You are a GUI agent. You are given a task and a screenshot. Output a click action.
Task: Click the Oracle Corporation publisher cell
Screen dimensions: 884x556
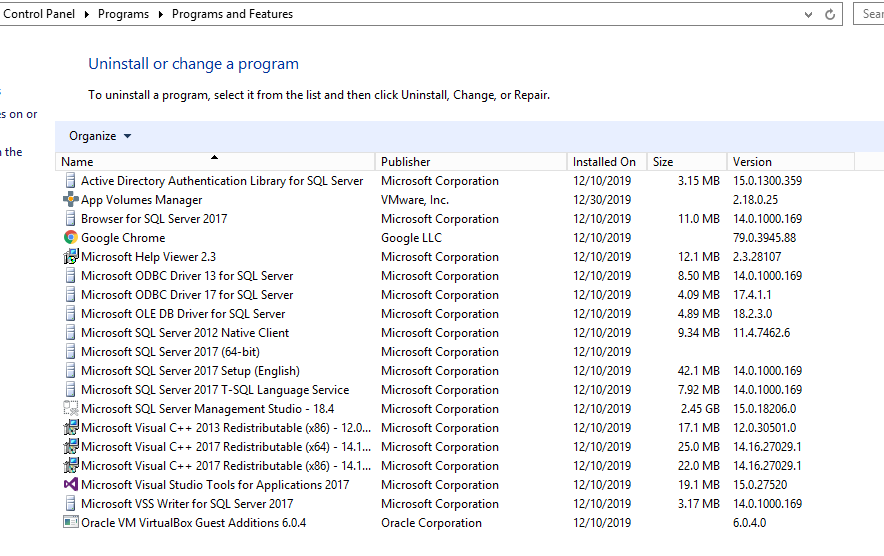coord(431,523)
